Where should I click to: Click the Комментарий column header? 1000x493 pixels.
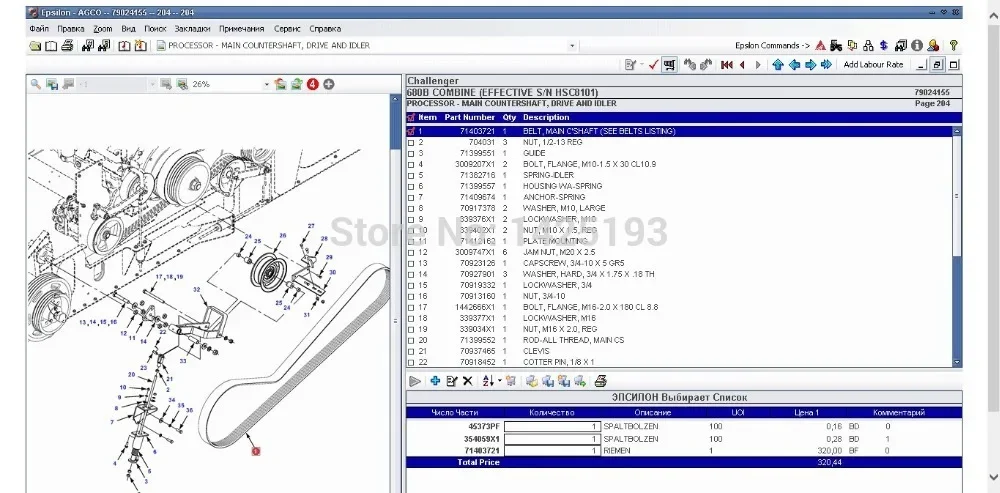(899, 413)
